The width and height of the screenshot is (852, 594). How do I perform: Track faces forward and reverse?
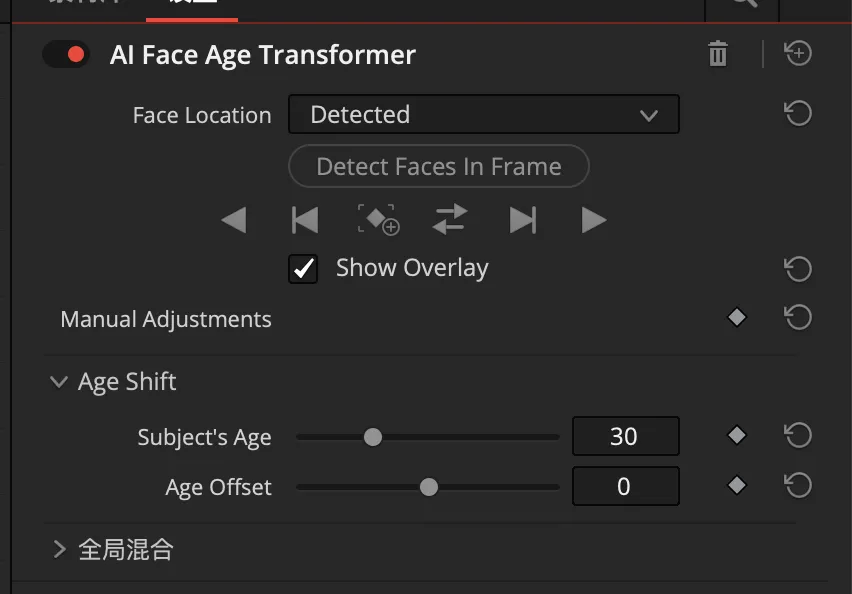coord(450,220)
